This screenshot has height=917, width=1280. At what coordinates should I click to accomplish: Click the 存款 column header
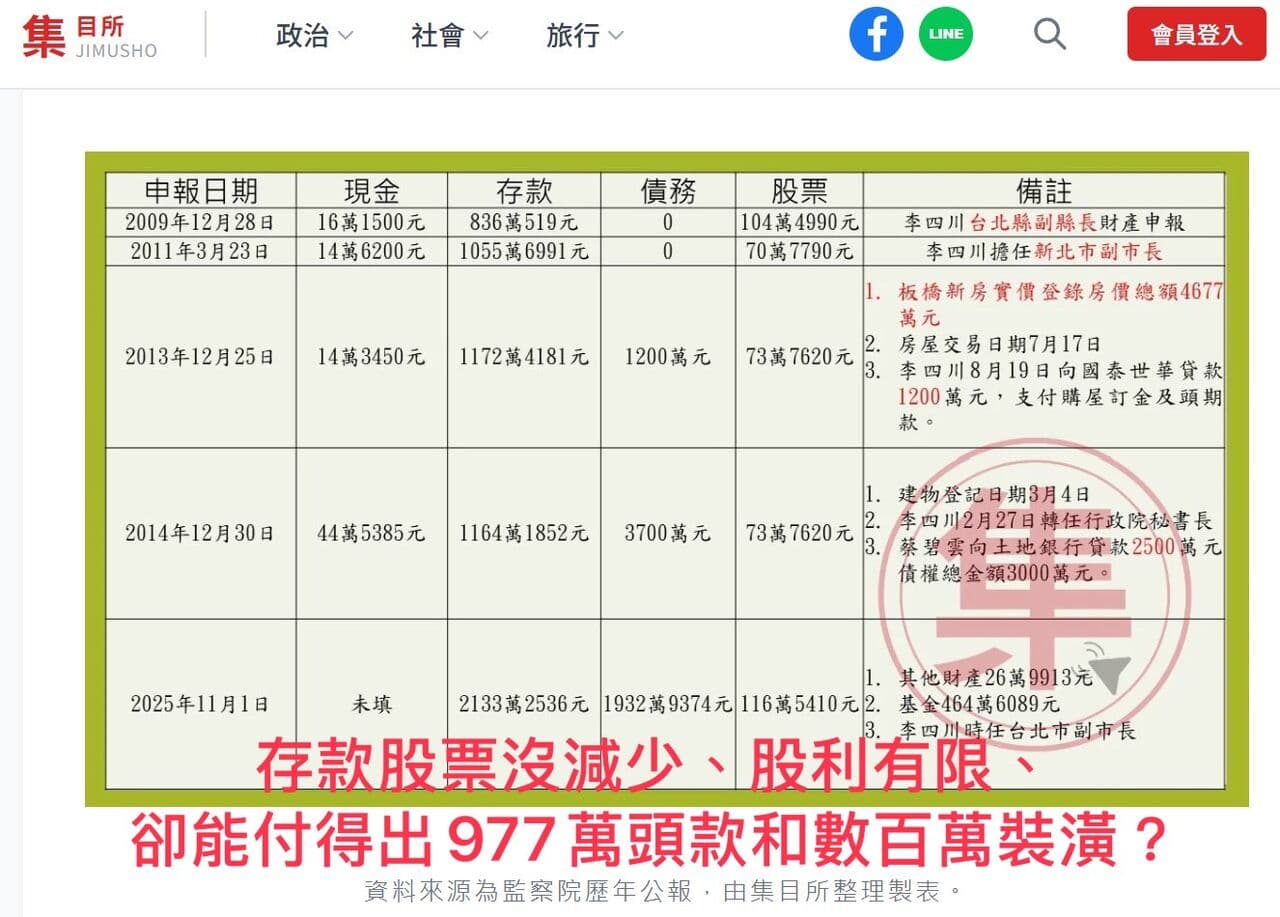[x=524, y=191]
